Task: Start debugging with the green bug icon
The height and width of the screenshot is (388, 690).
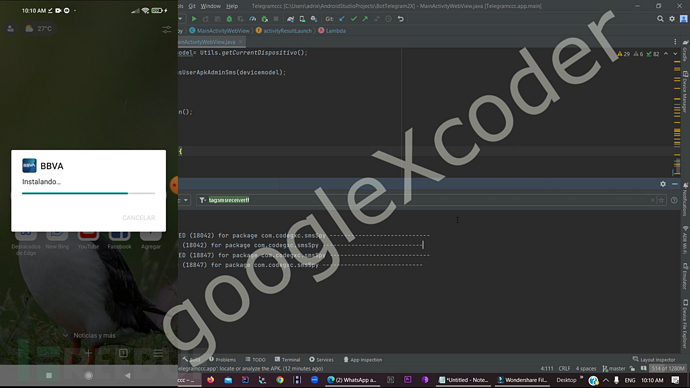Action: click(229, 19)
